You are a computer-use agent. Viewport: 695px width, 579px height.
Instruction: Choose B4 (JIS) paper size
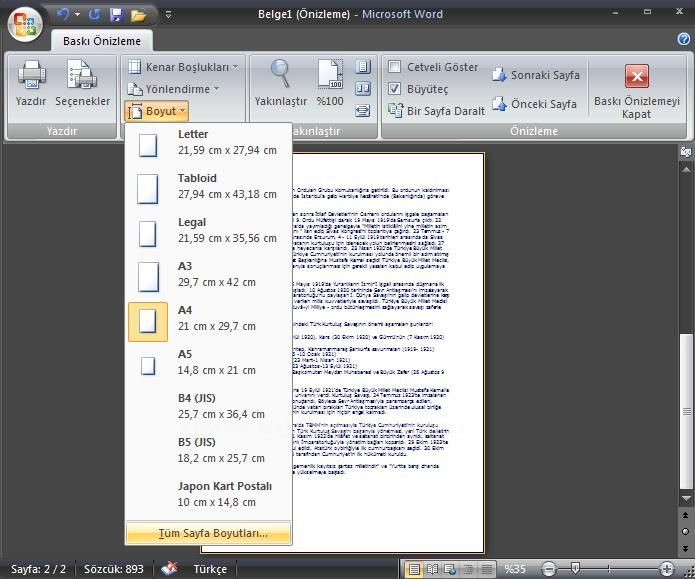tap(208, 408)
